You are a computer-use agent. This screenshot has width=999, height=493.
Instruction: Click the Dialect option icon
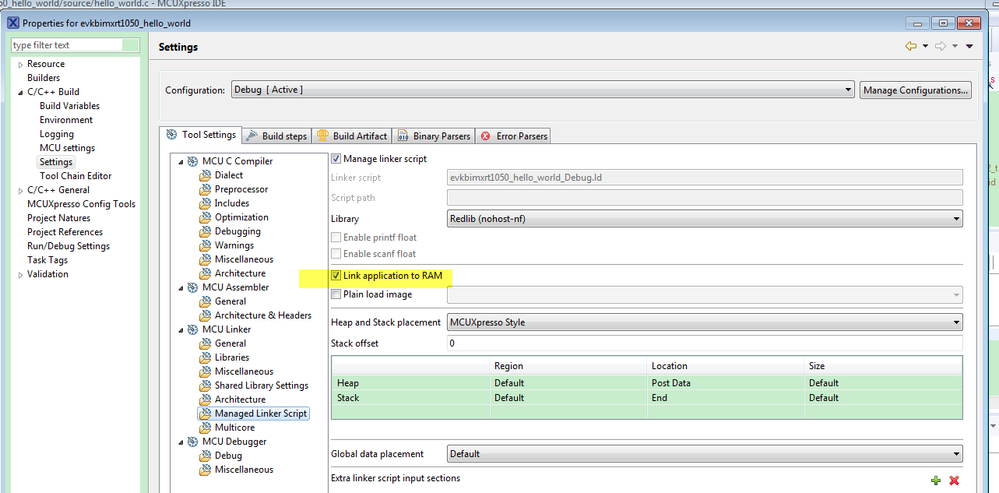pos(205,175)
